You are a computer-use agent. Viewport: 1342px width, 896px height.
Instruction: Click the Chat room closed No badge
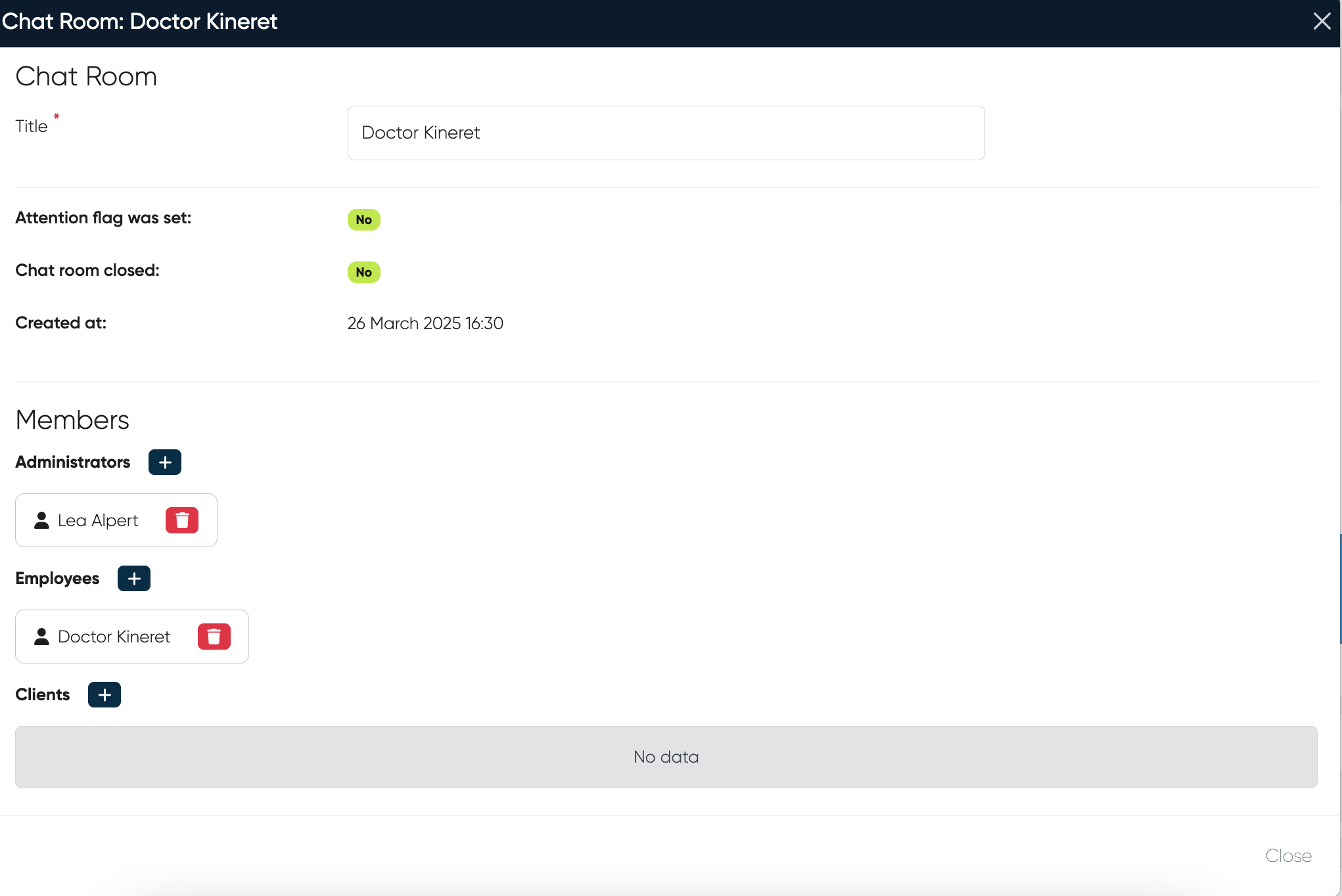point(363,272)
